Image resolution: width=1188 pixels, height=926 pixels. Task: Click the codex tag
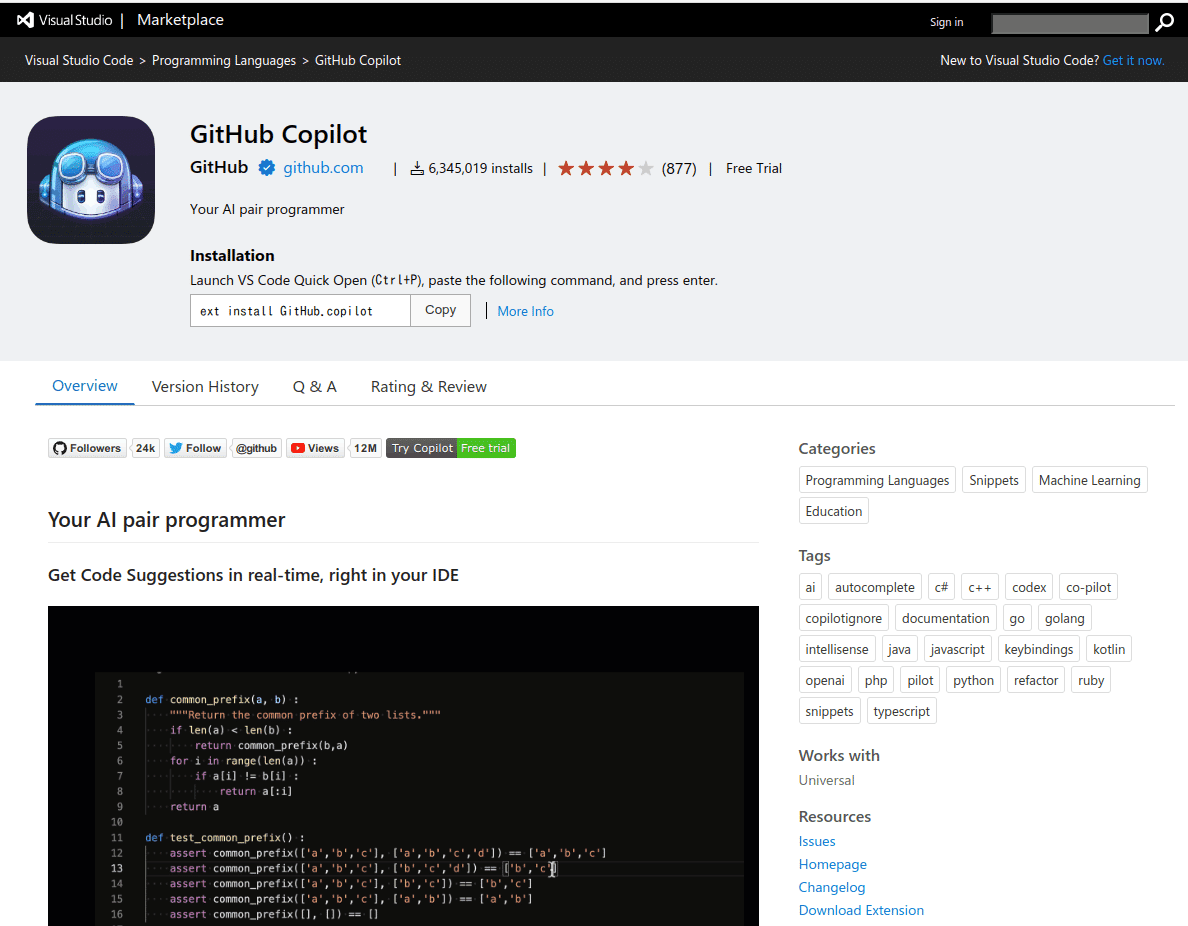click(1029, 587)
